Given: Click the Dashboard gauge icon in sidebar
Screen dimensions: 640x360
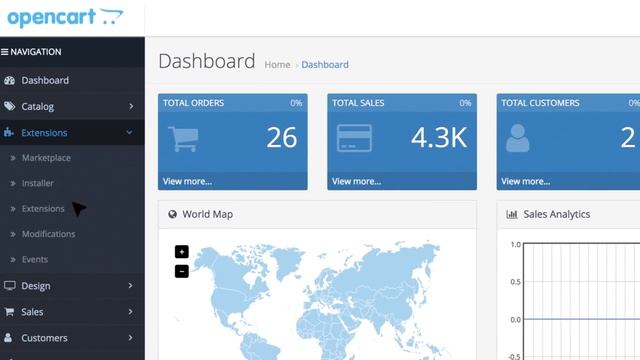Looking at the screenshot, I should coord(9,80).
